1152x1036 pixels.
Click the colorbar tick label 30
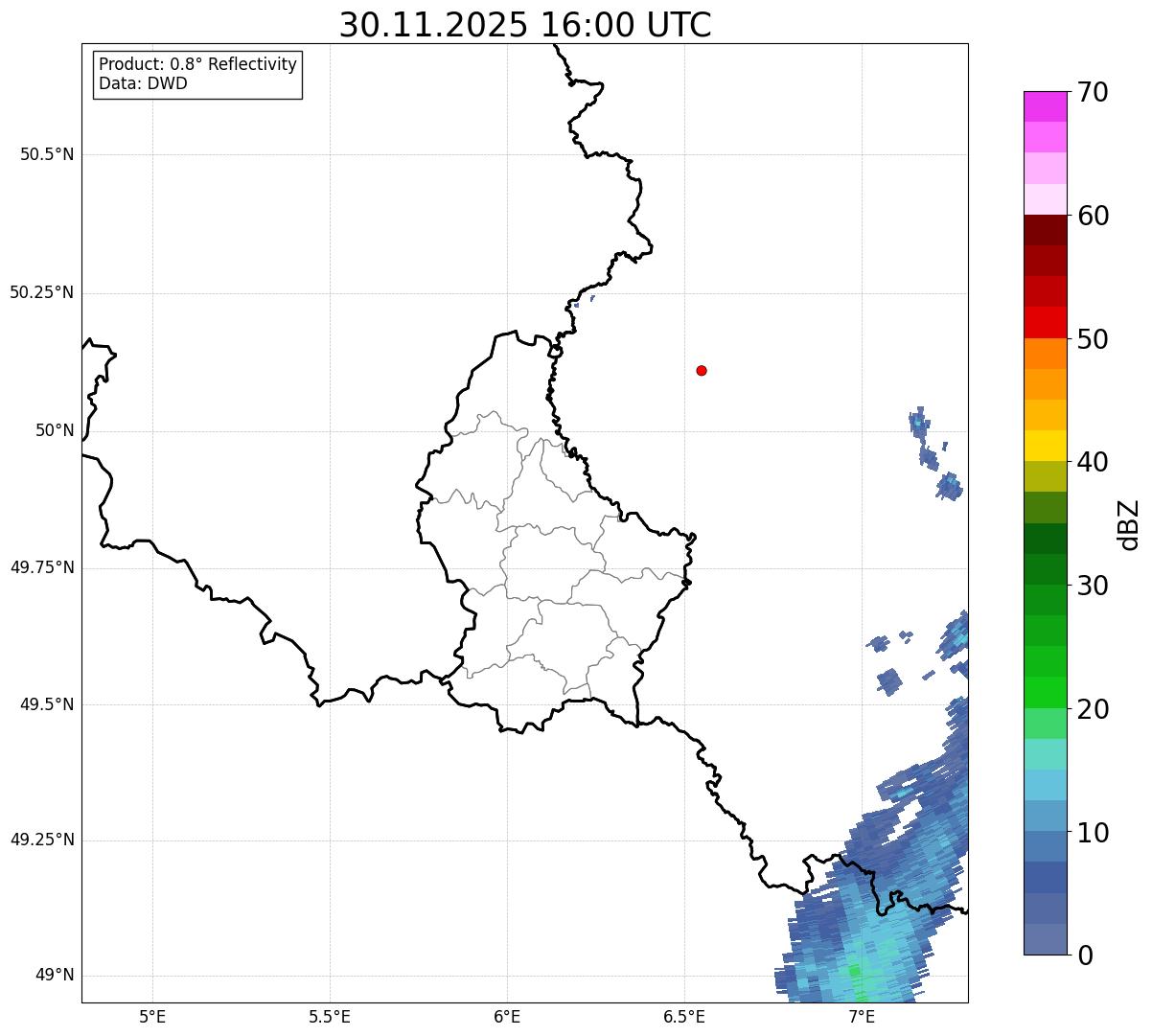click(x=1093, y=586)
